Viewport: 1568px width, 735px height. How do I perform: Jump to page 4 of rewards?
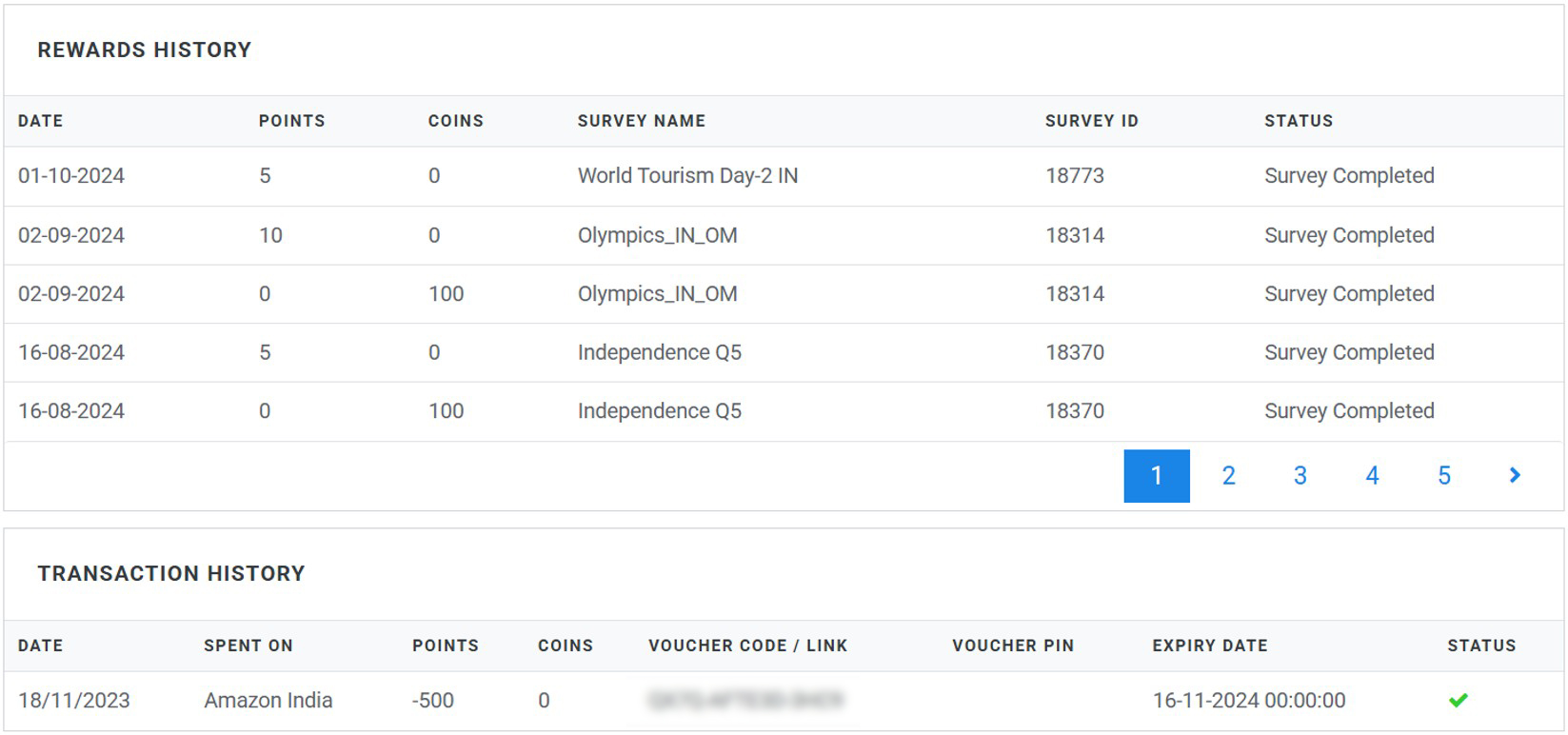click(1372, 475)
